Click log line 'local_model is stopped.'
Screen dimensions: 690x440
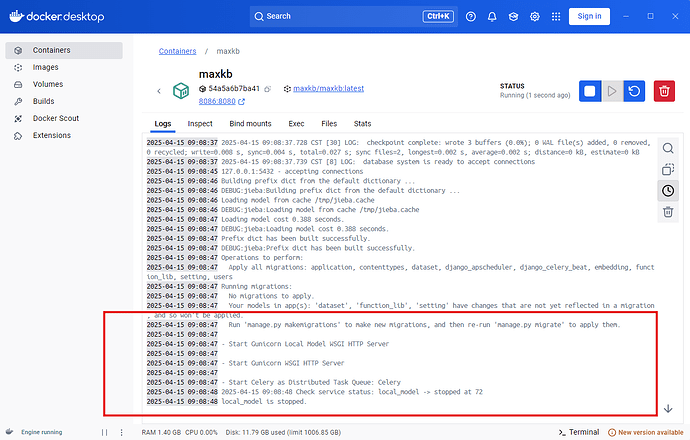tap(263, 401)
